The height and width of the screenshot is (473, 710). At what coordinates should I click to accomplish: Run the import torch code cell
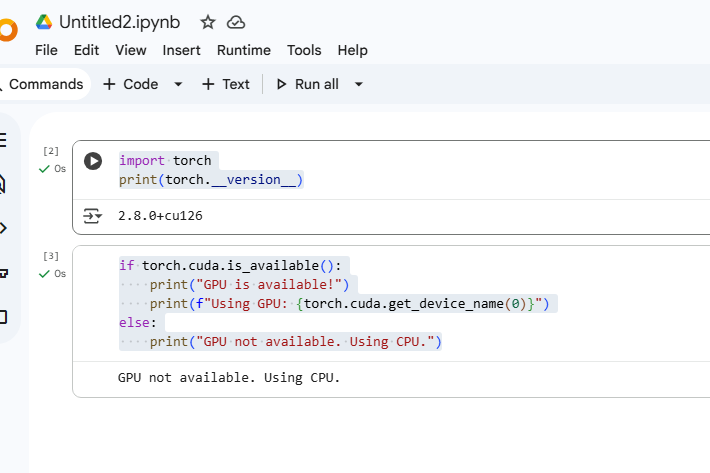pyautogui.click(x=93, y=161)
